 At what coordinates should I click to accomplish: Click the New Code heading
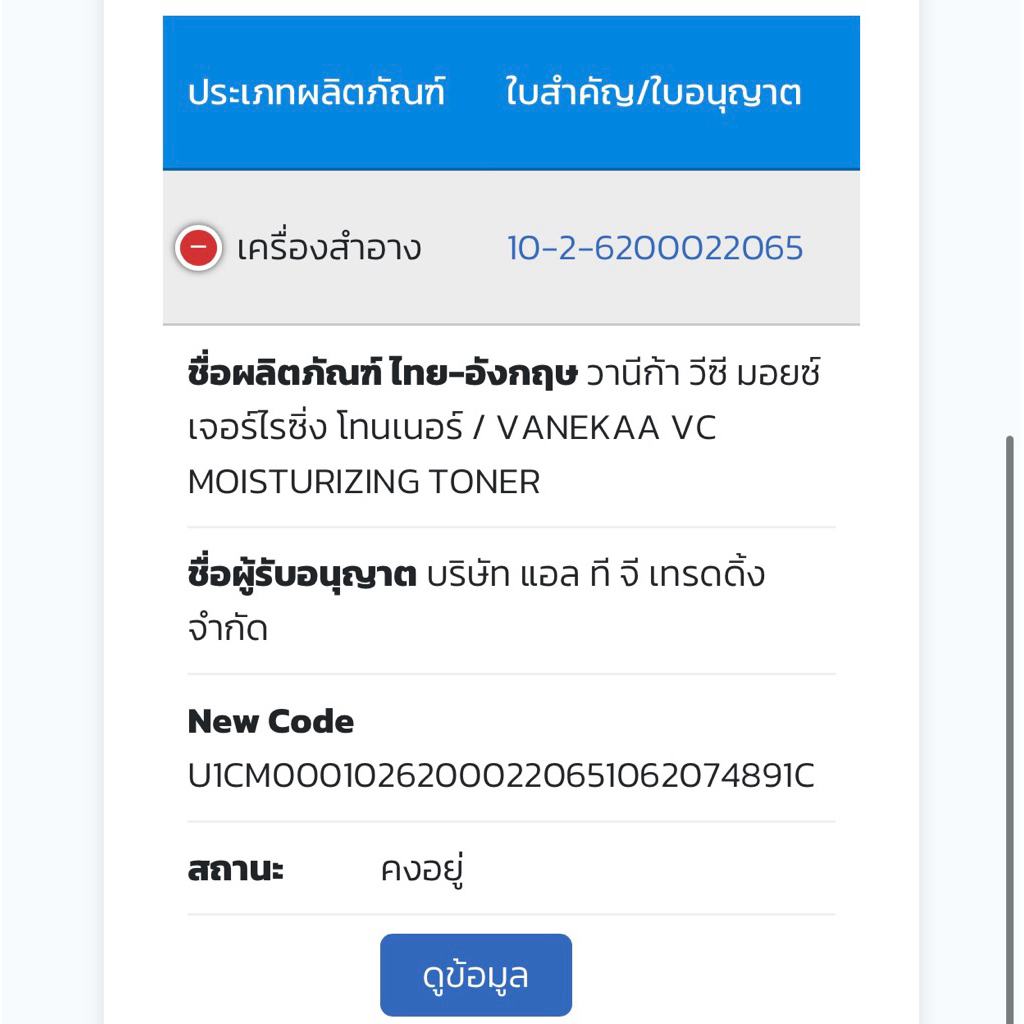click(270, 721)
